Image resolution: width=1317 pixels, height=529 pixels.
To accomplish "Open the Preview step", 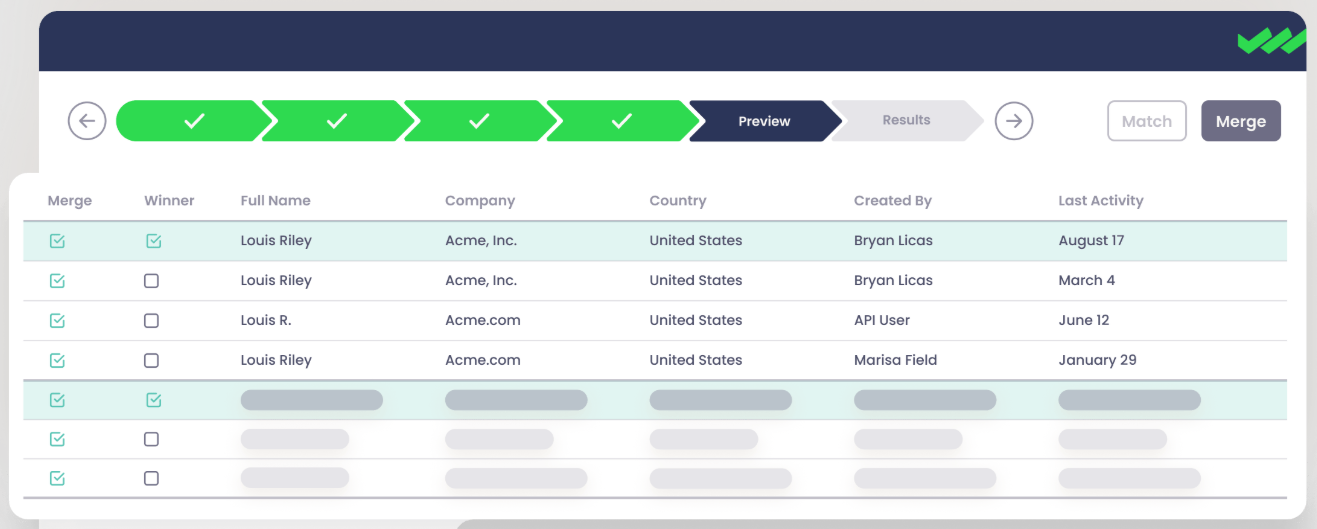I will [x=765, y=121].
